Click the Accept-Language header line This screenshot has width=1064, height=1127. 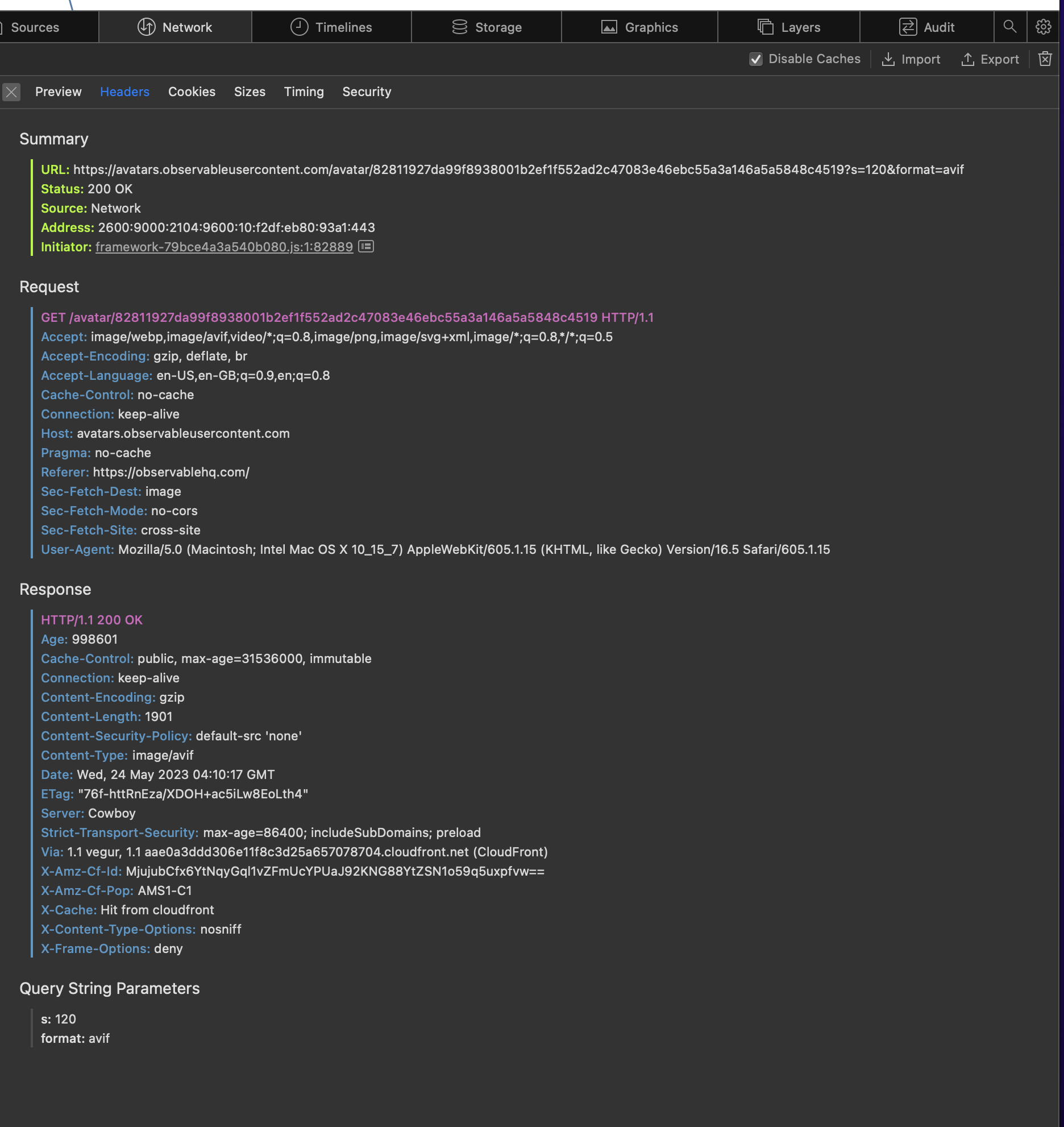coord(185,375)
